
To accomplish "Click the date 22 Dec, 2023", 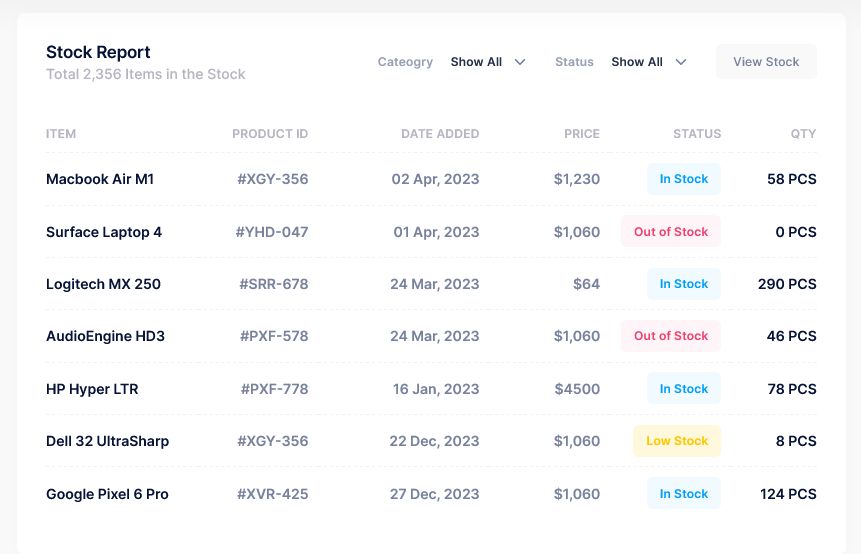I will pyautogui.click(x=434, y=441).
